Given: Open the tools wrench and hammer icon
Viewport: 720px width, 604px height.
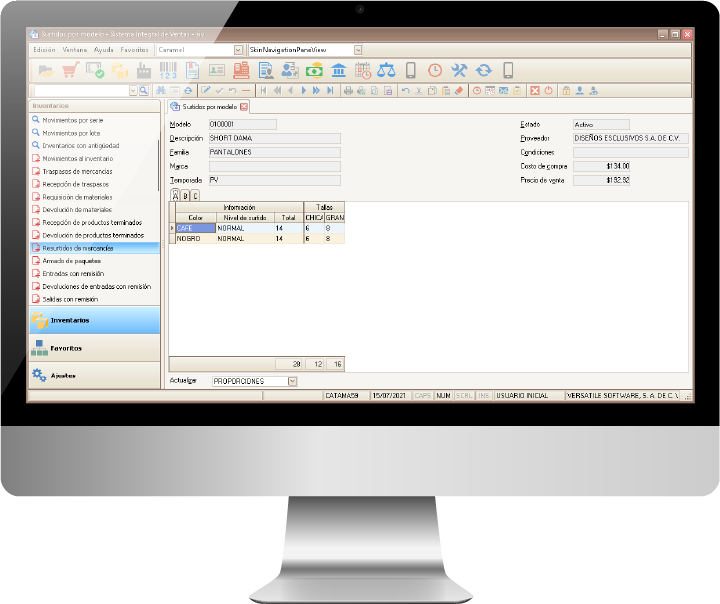Looking at the screenshot, I should pyautogui.click(x=459, y=70).
